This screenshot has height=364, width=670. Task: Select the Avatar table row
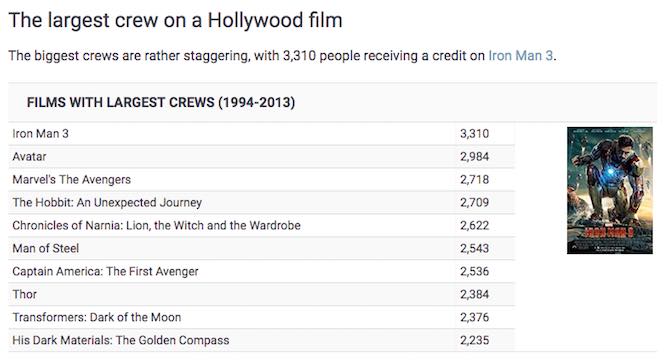(262, 157)
